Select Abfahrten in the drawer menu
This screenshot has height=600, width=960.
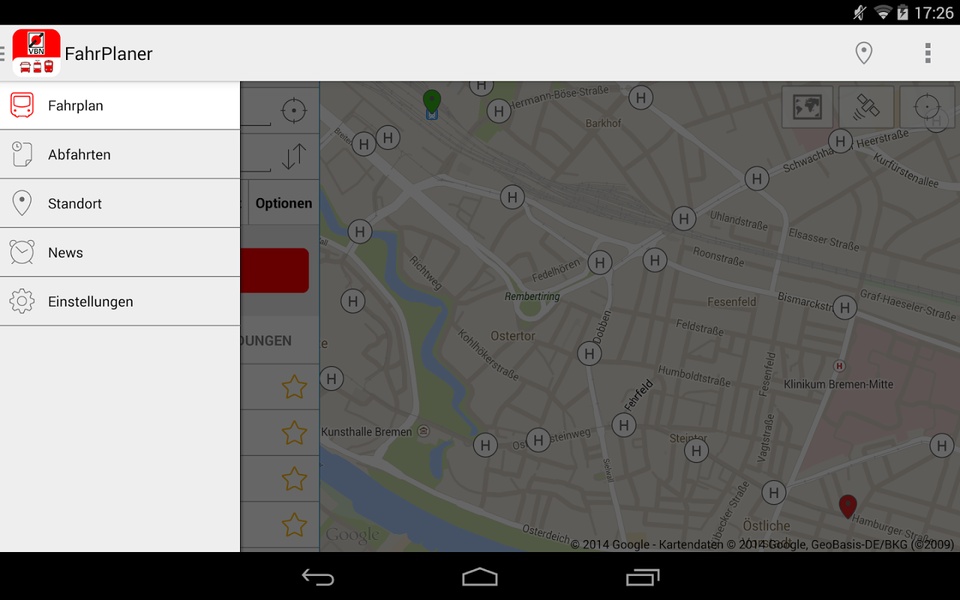120,154
